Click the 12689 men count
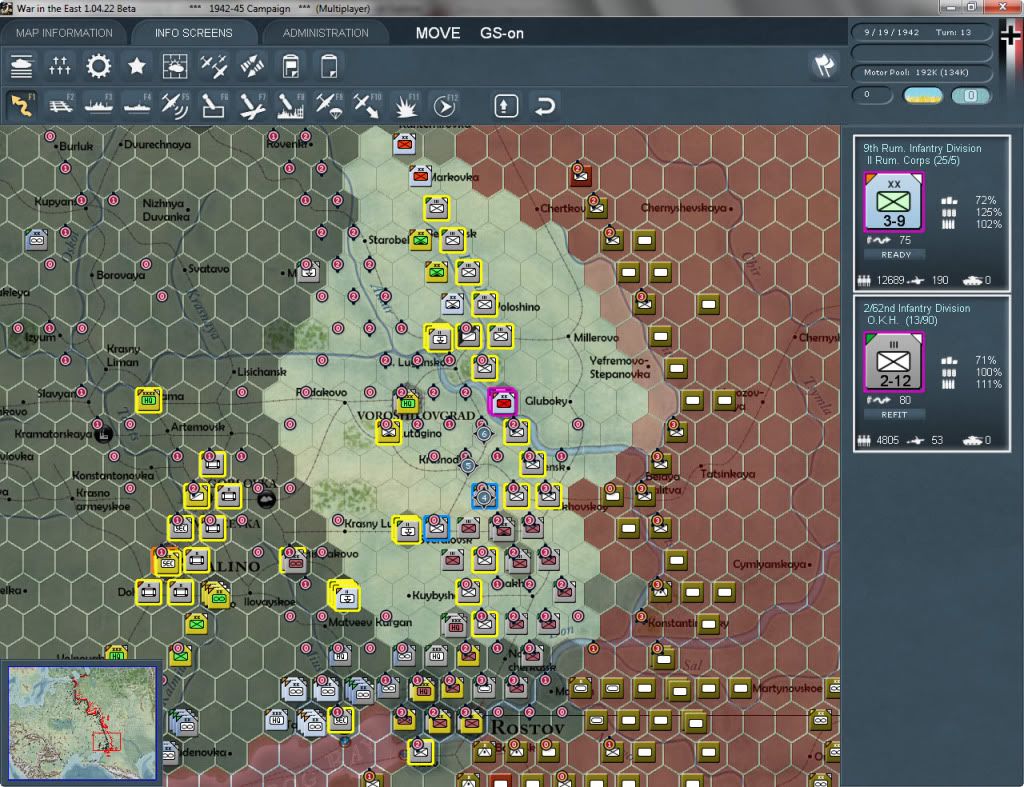 (x=889, y=280)
